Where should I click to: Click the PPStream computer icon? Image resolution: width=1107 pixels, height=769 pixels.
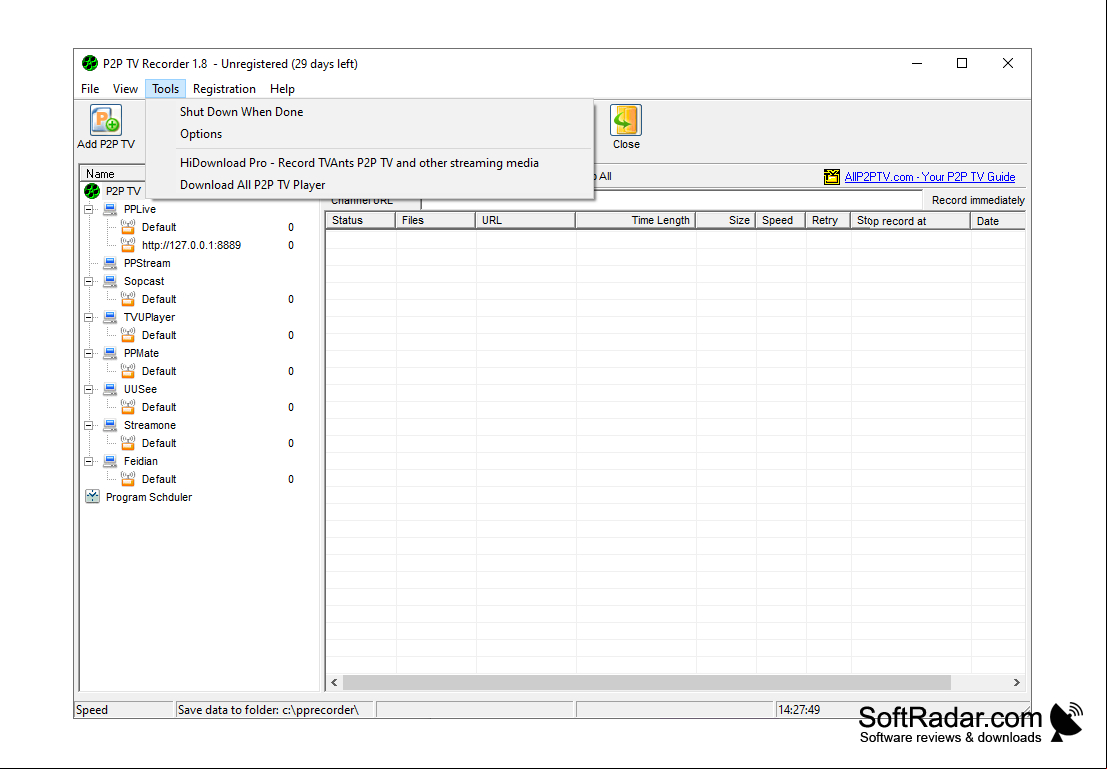click(110, 263)
